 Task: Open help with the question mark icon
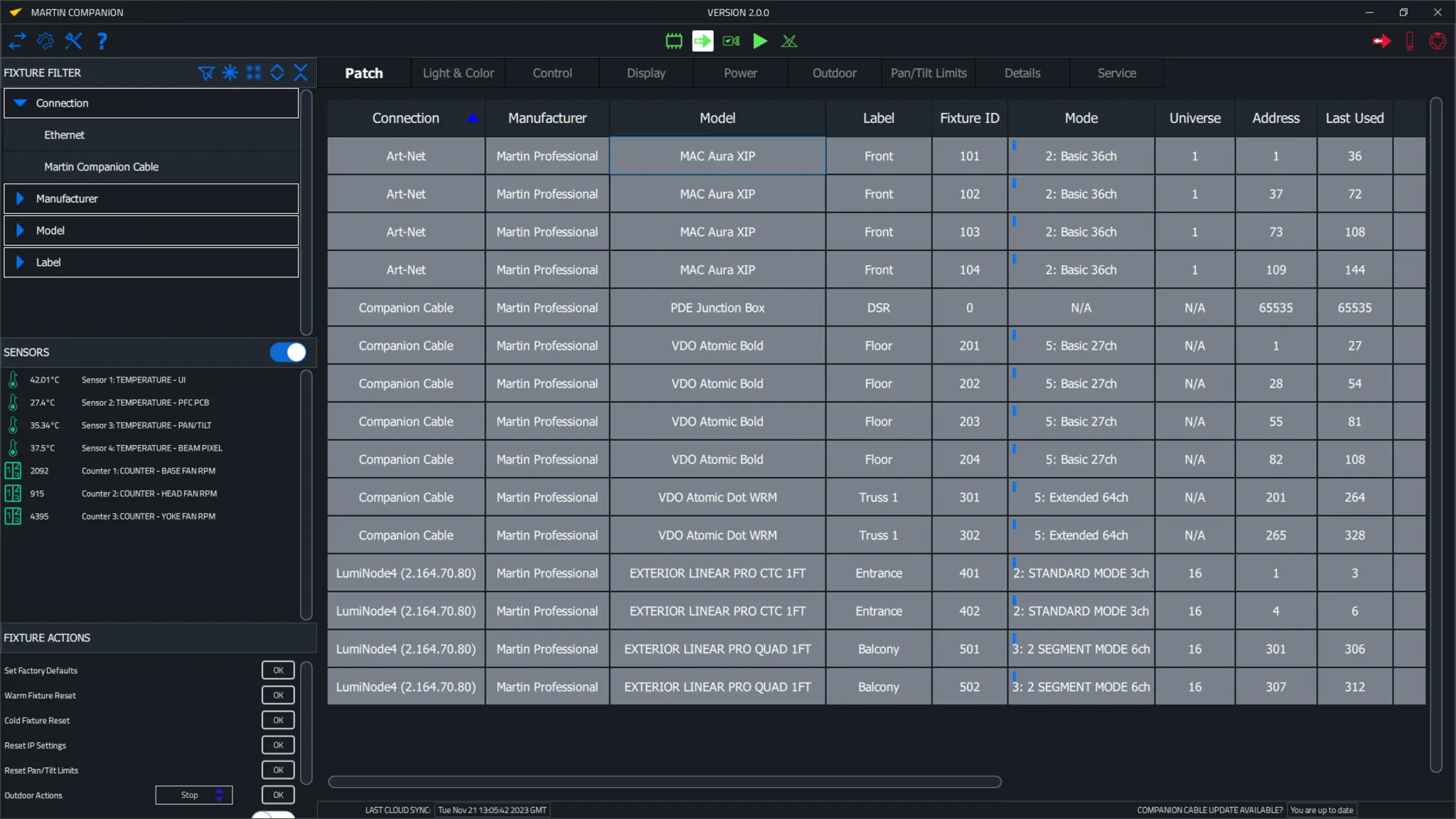(102, 41)
